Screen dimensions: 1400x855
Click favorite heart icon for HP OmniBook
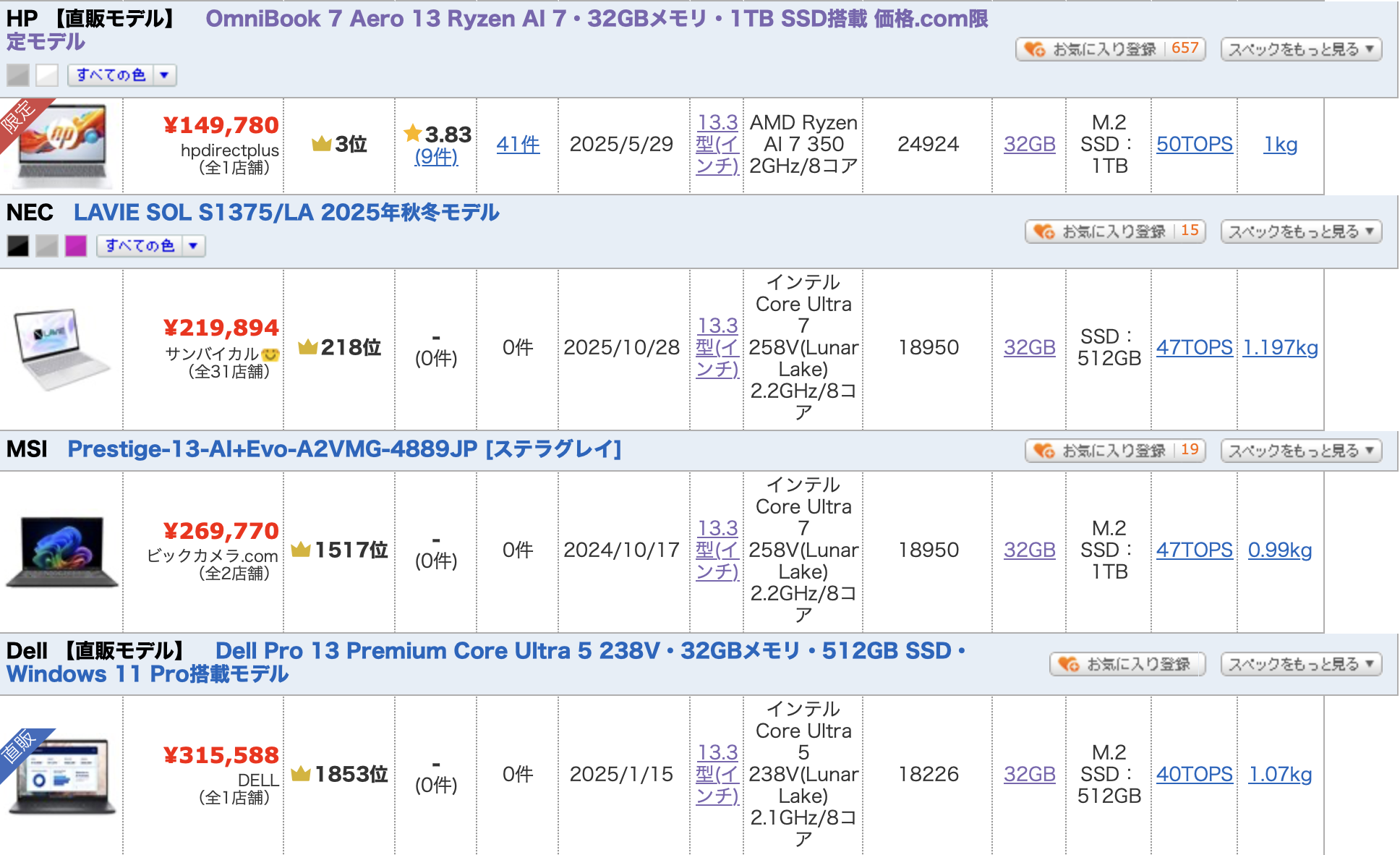pos(1035,49)
